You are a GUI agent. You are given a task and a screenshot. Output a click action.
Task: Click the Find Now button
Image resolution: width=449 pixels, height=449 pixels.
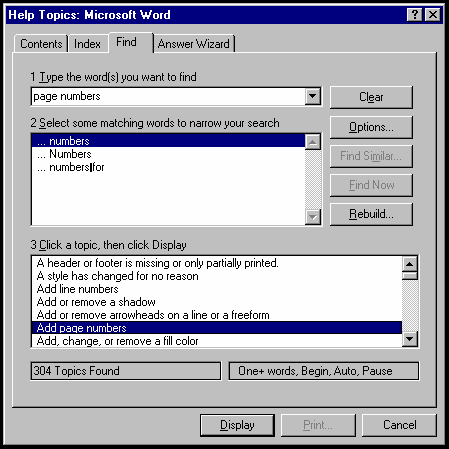(x=371, y=185)
